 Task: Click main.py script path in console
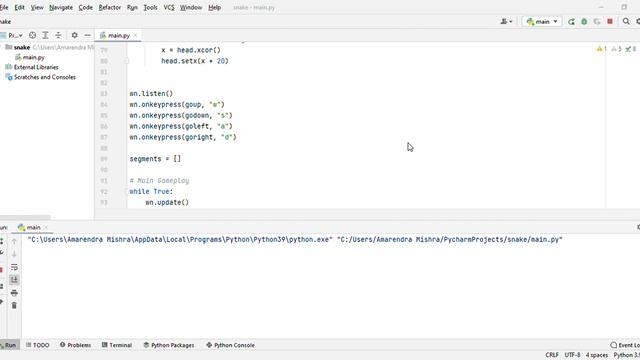click(x=449, y=240)
